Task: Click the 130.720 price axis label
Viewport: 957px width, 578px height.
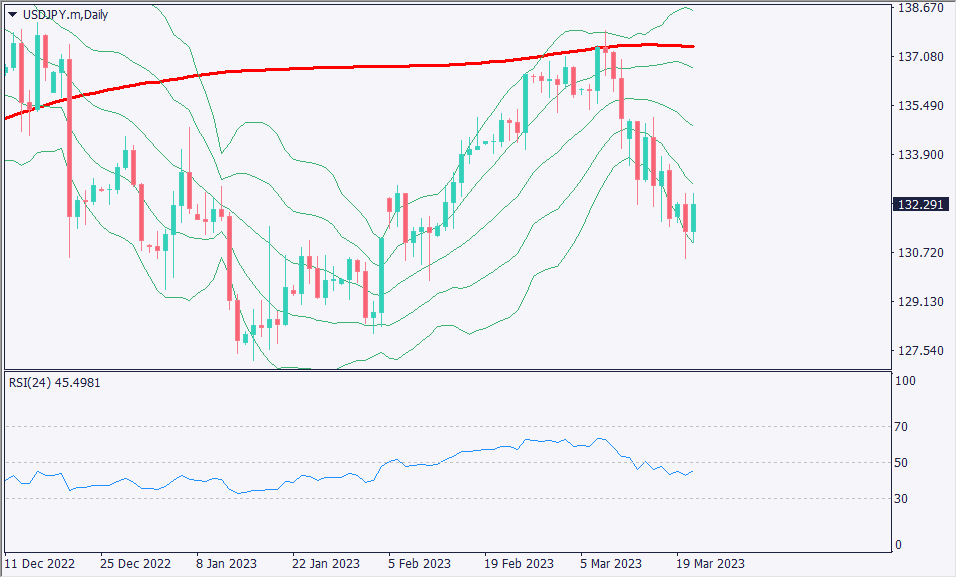Action: (920, 253)
